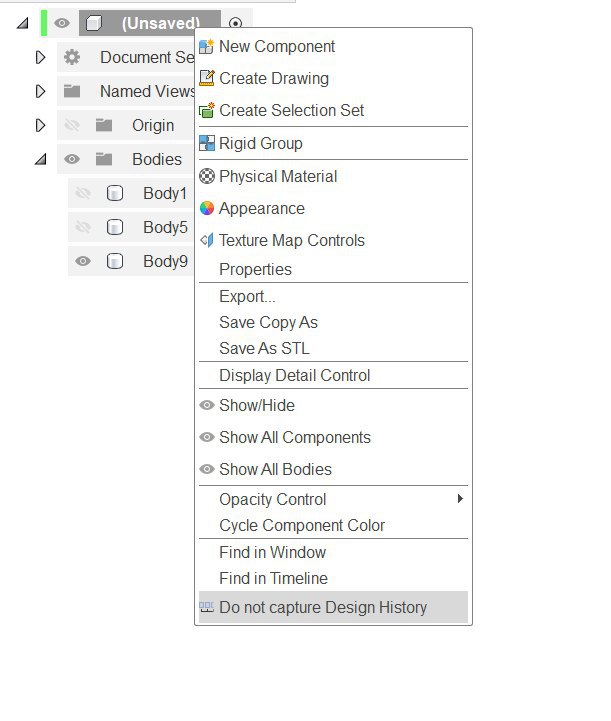This screenshot has width=611, height=721.
Task: Click the Design History timeline icon
Action: [206, 607]
